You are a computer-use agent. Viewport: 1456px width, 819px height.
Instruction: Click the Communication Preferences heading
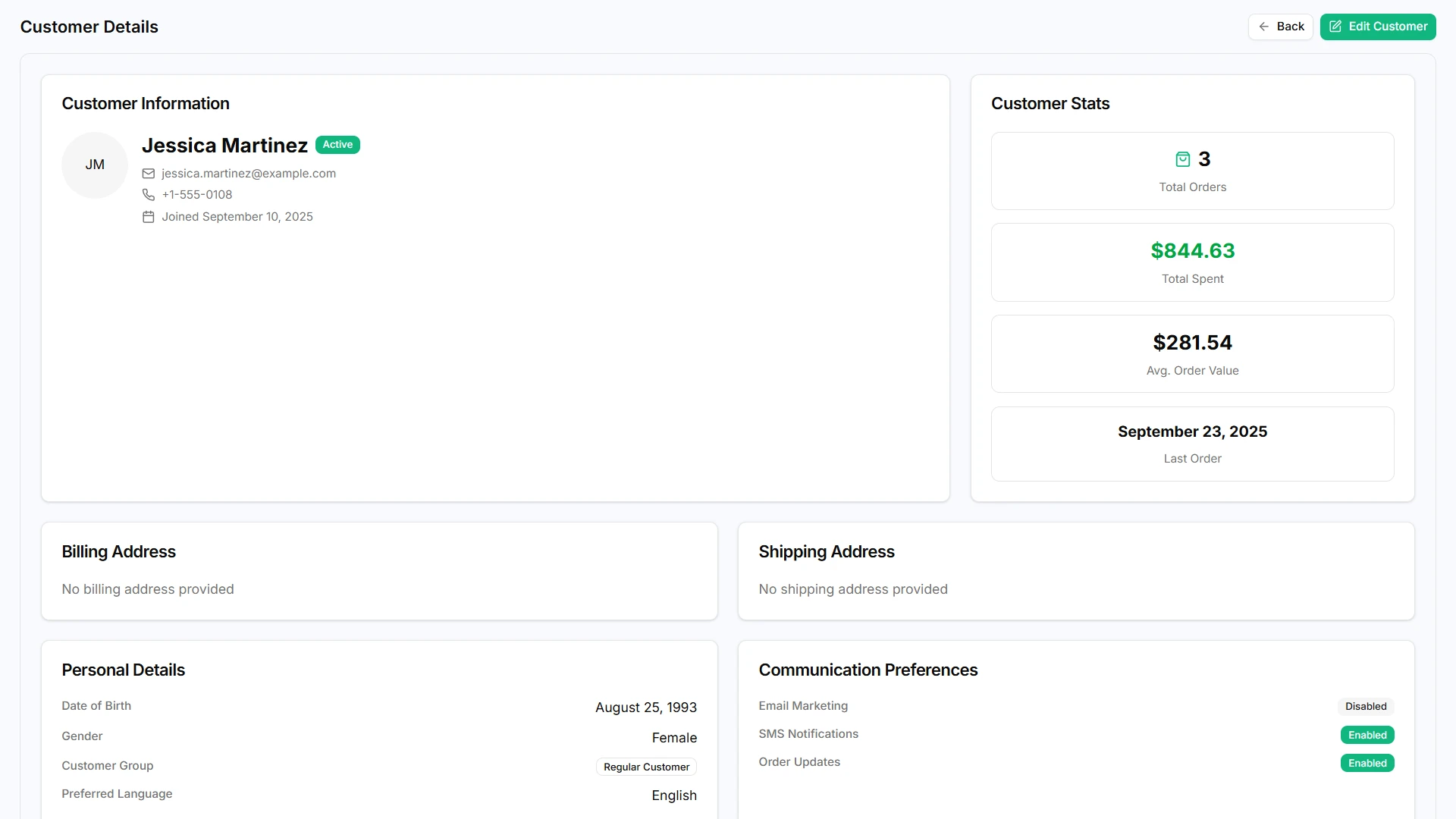[x=868, y=670]
